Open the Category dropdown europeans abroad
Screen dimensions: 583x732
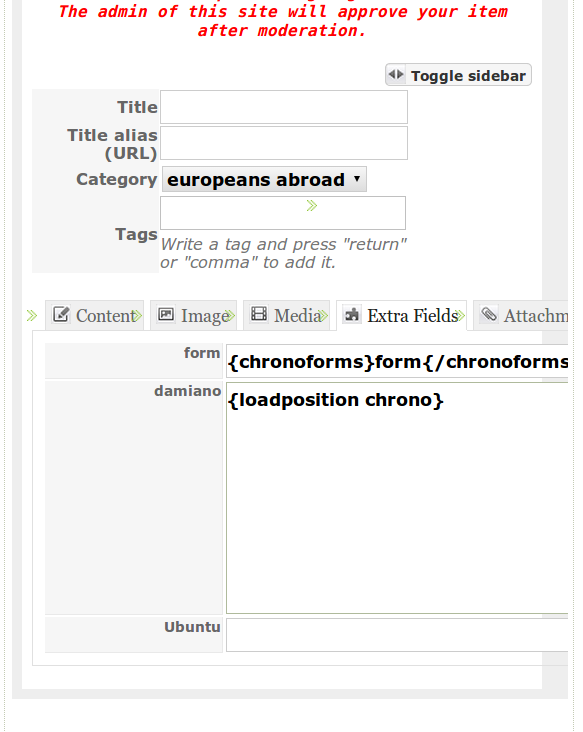(264, 179)
